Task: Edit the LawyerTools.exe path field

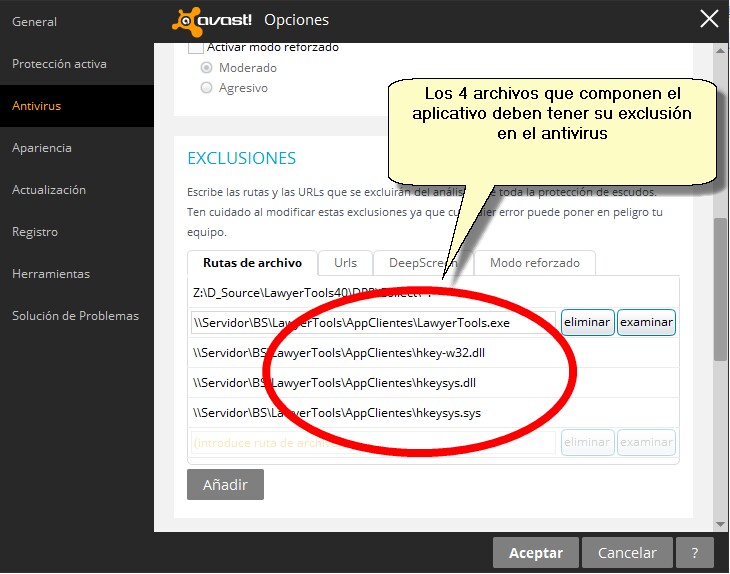Action: tap(373, 323)
